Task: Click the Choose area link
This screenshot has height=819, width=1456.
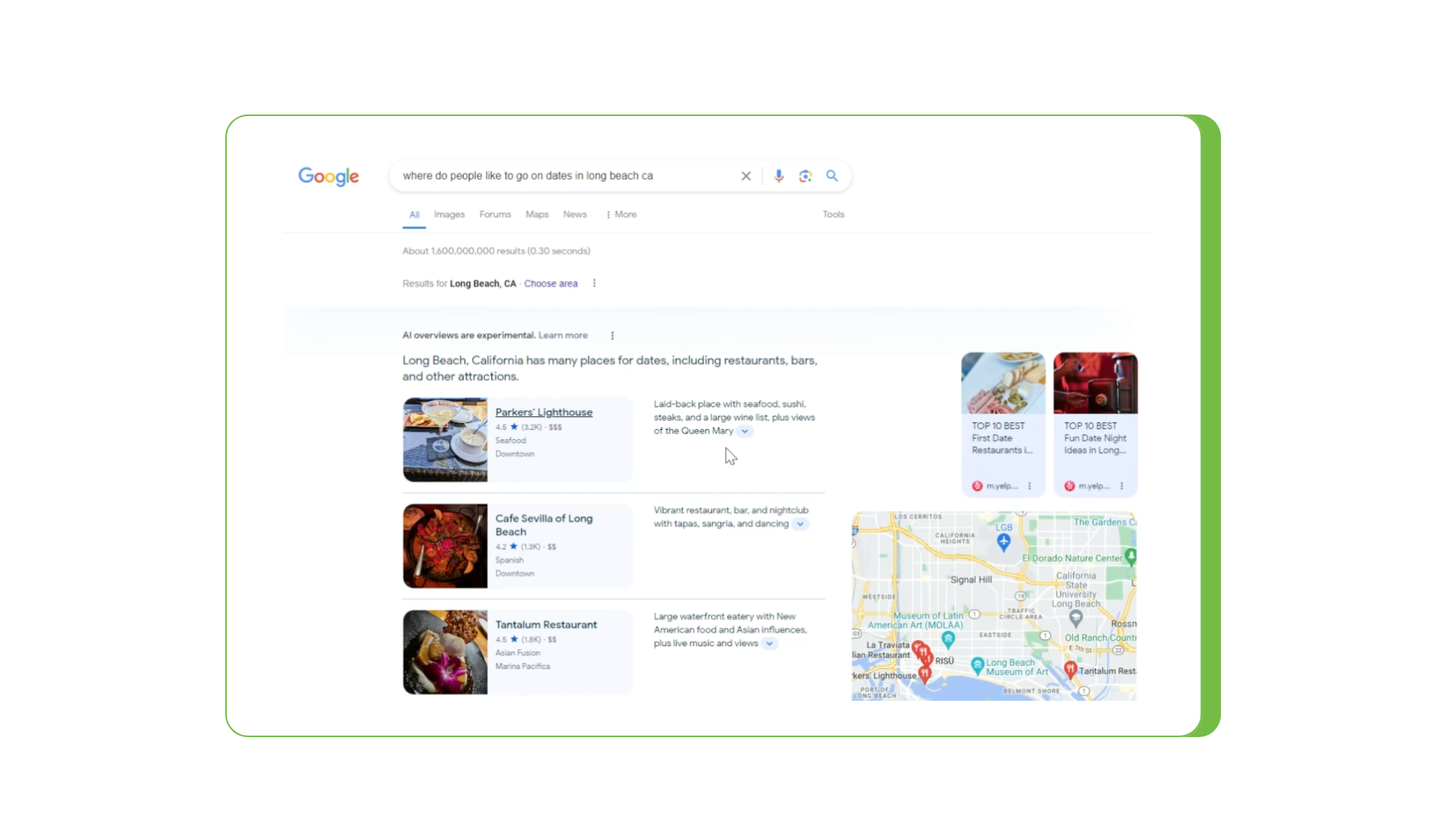Action: click(551, 284)
